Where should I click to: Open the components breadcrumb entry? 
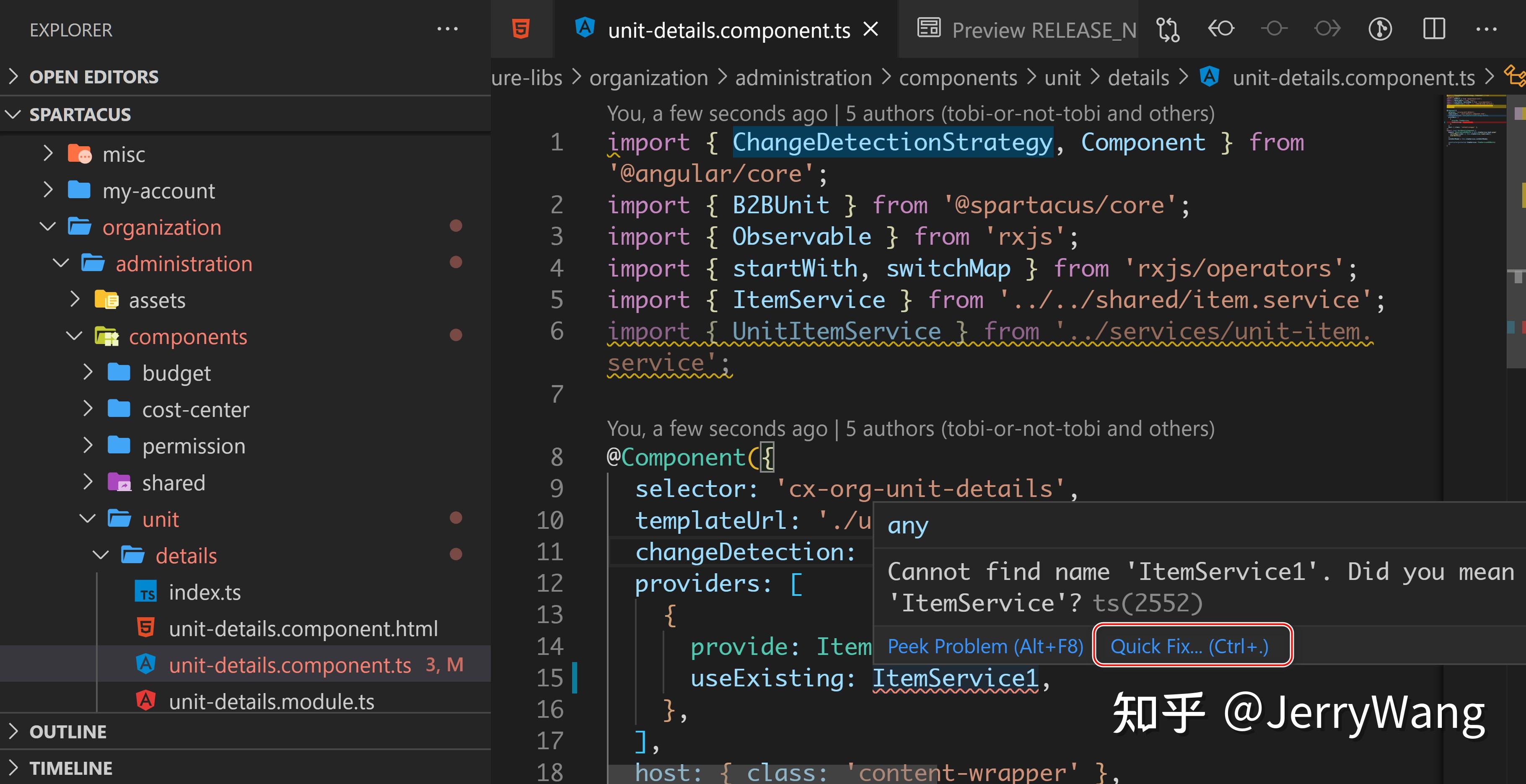(958, 77)
